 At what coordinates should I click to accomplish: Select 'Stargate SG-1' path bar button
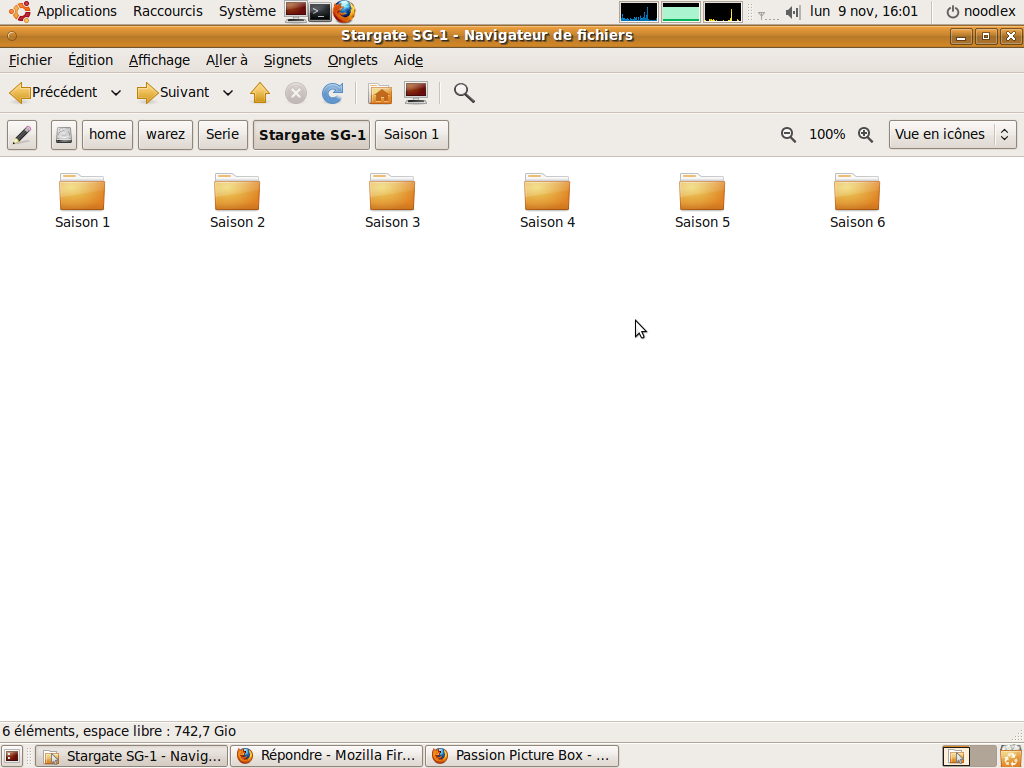point(312,135)
